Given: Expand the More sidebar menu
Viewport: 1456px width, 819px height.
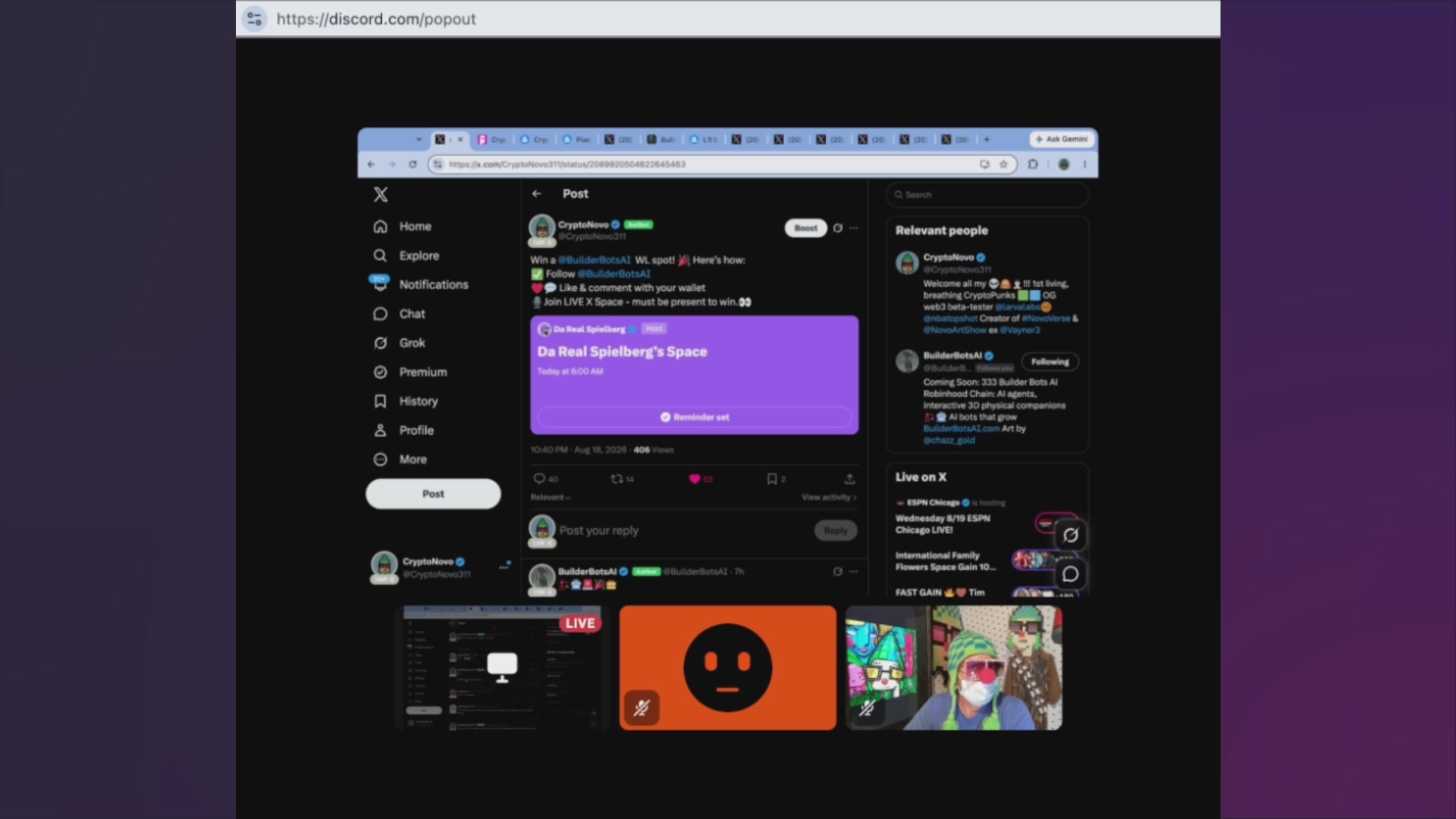Looking at the screenshot, I should 400,460.
